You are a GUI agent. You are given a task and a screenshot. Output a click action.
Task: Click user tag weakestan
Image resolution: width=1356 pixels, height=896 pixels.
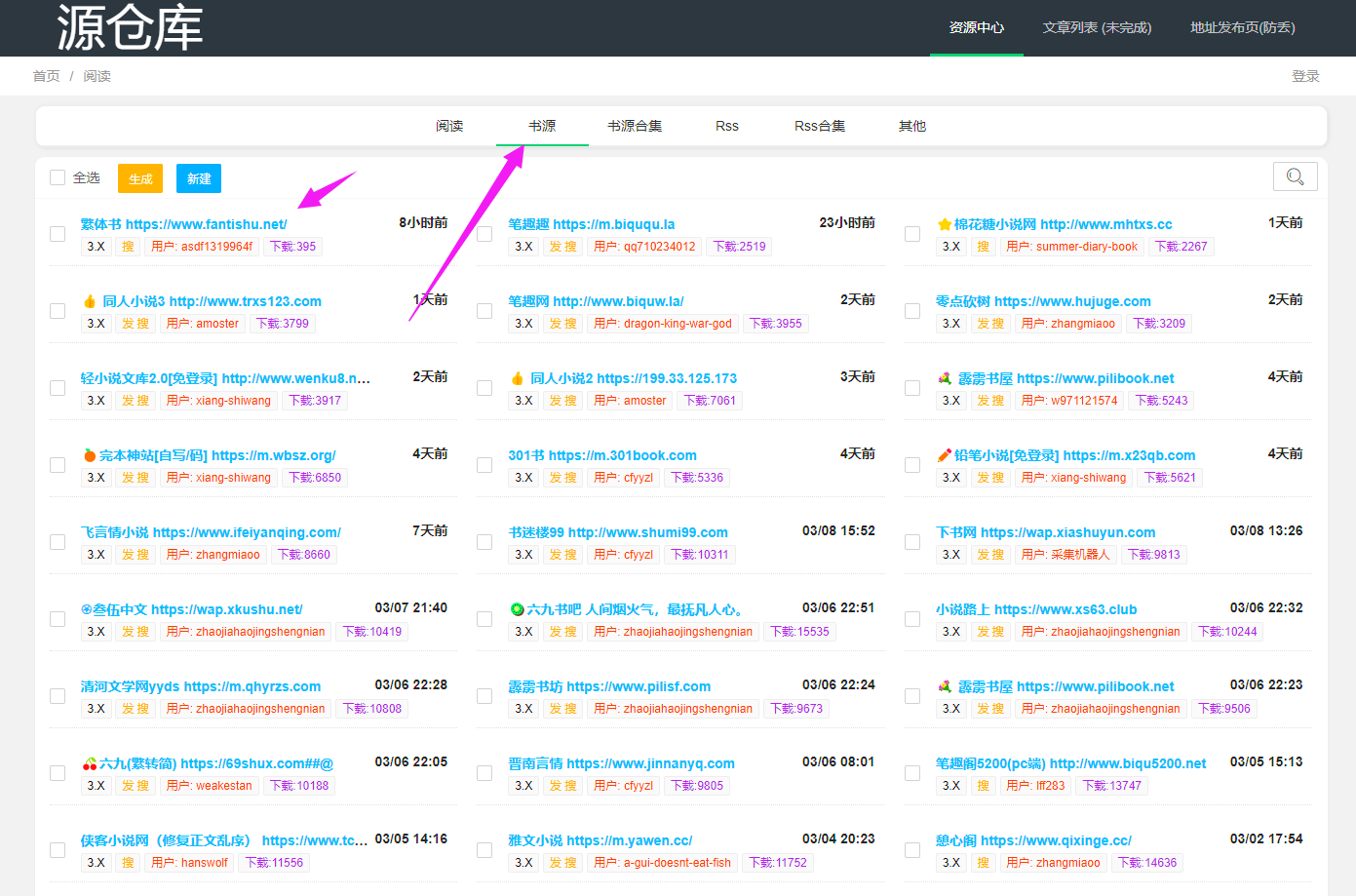click(x=209, y=786)
